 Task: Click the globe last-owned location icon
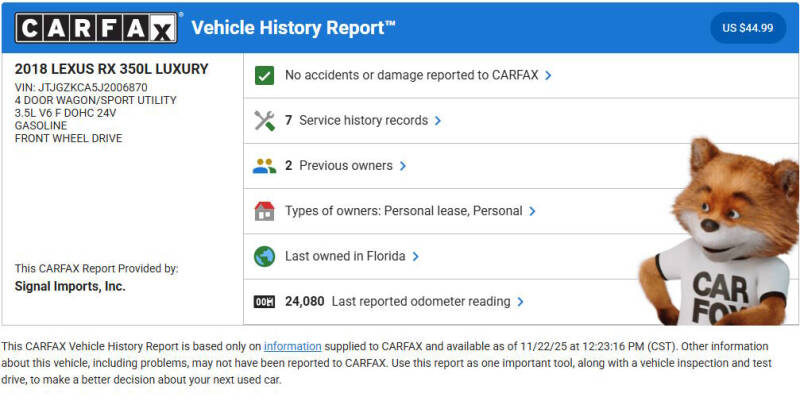coord(264,256)
